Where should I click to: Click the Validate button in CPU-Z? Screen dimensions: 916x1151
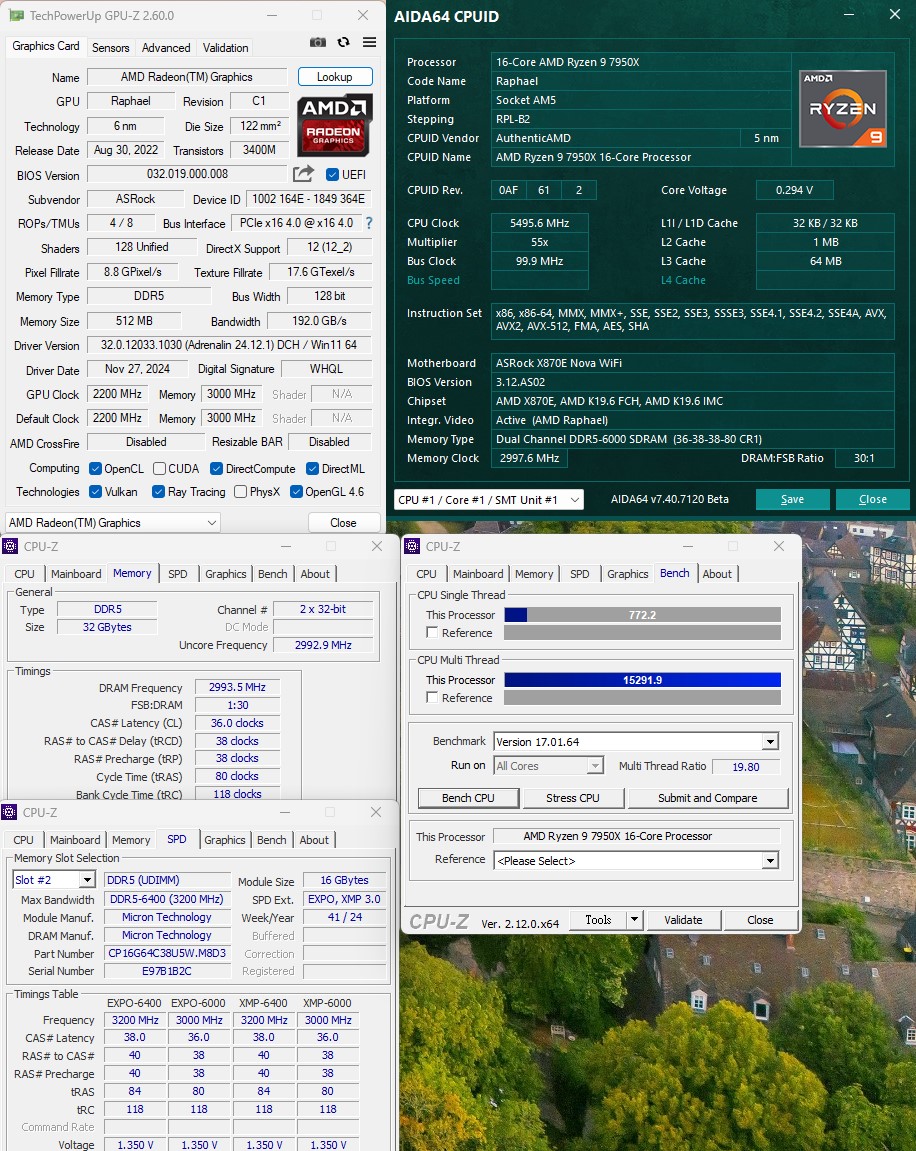[683, 920]
